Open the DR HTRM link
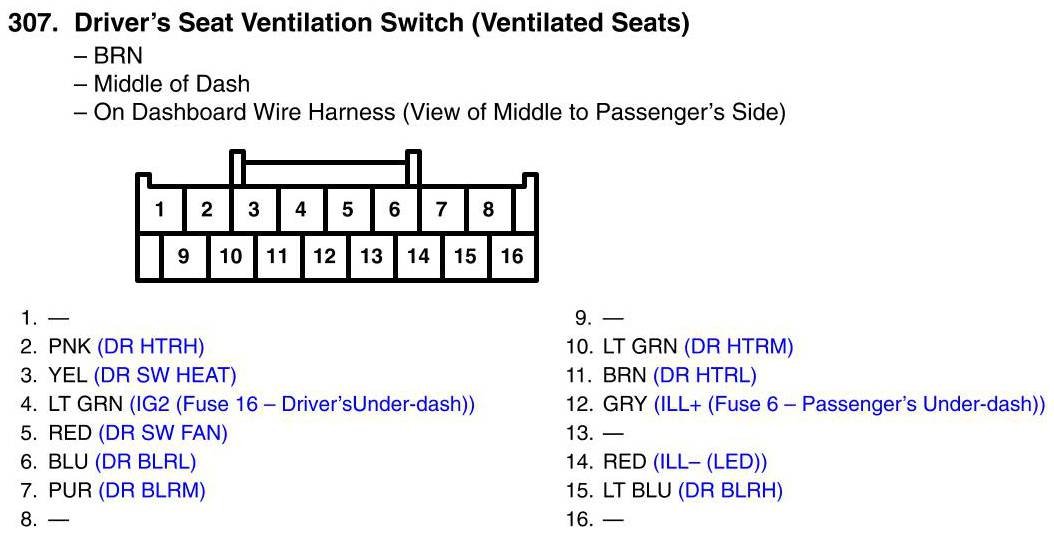The height and width of the screenshot is (534, 1054). (738, 347)
